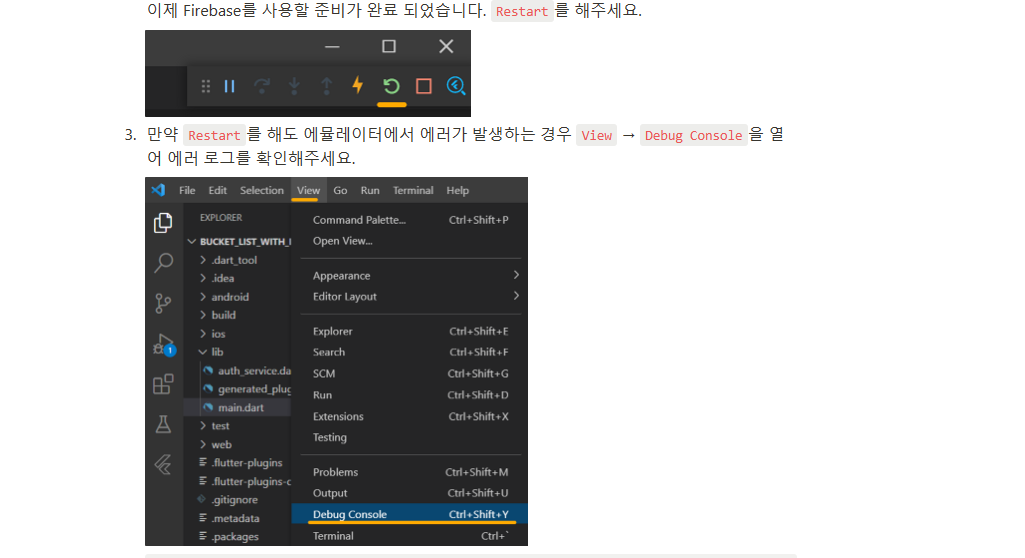The height and width of the screenshot is (558, 1025).
Task: Pause debugging in the debug toolbar
Action: (x=229, y=86)
